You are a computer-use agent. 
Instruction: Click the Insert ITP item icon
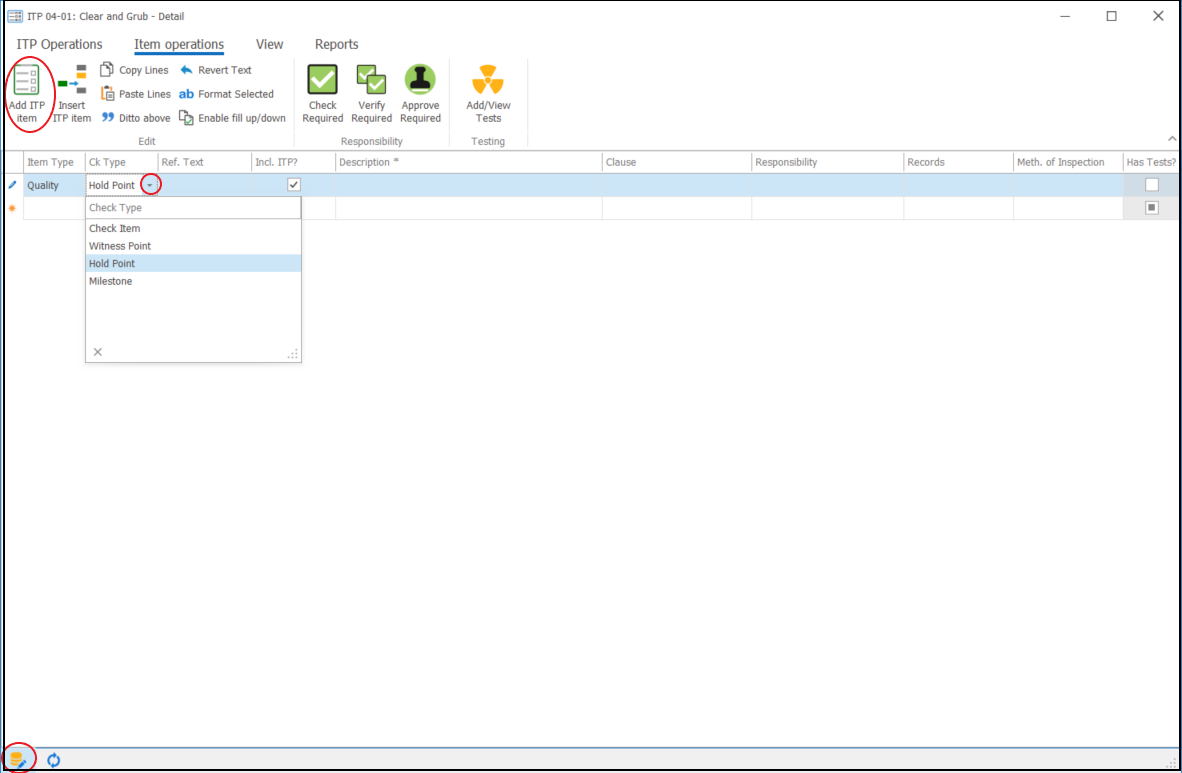[x=71, y=81]
